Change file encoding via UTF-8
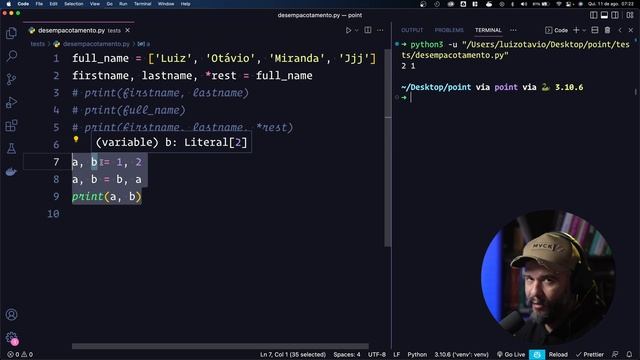The image size is (640, 360). point(377,354)
